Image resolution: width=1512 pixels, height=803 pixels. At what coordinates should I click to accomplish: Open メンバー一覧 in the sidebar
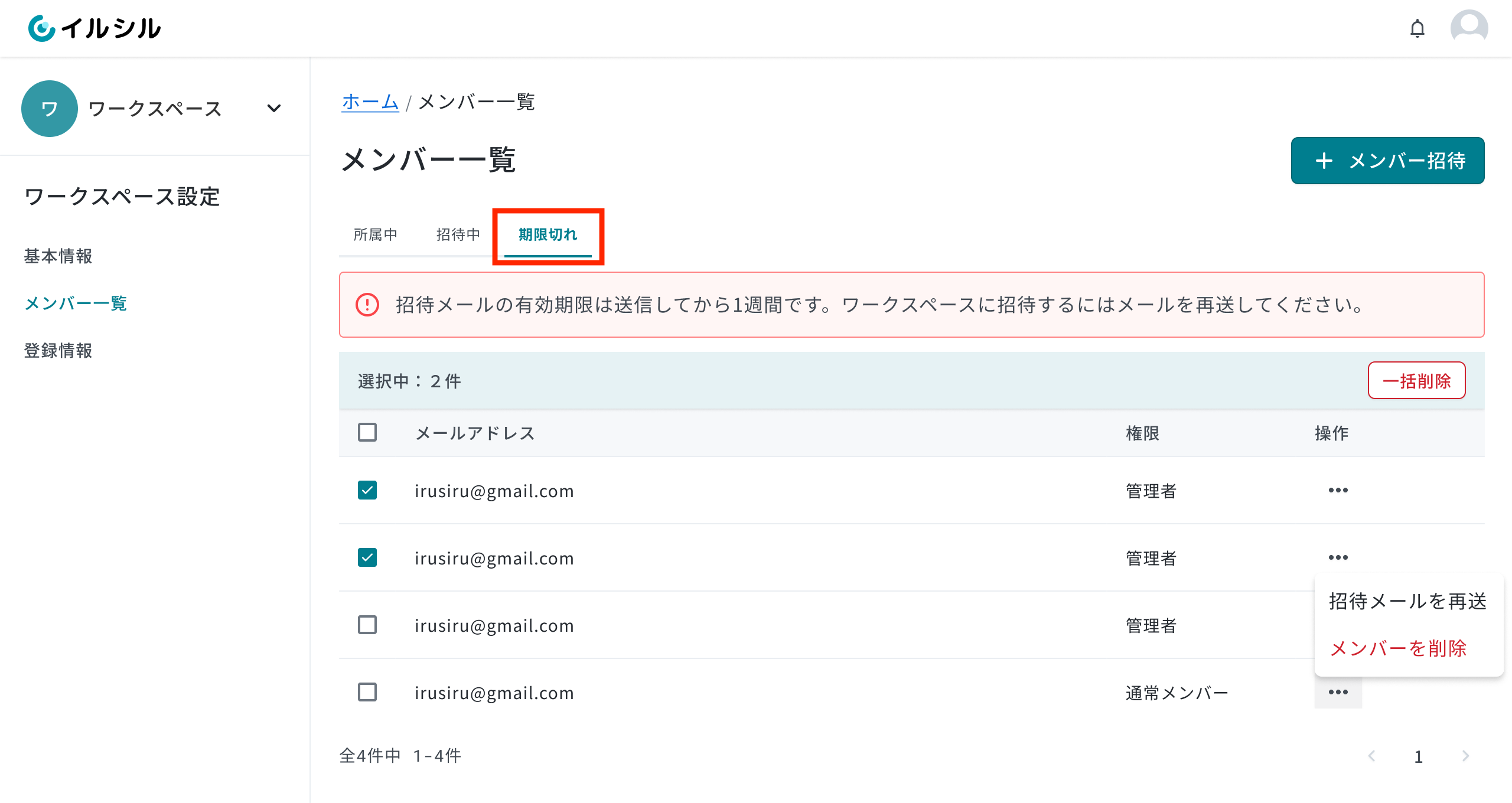76,303
